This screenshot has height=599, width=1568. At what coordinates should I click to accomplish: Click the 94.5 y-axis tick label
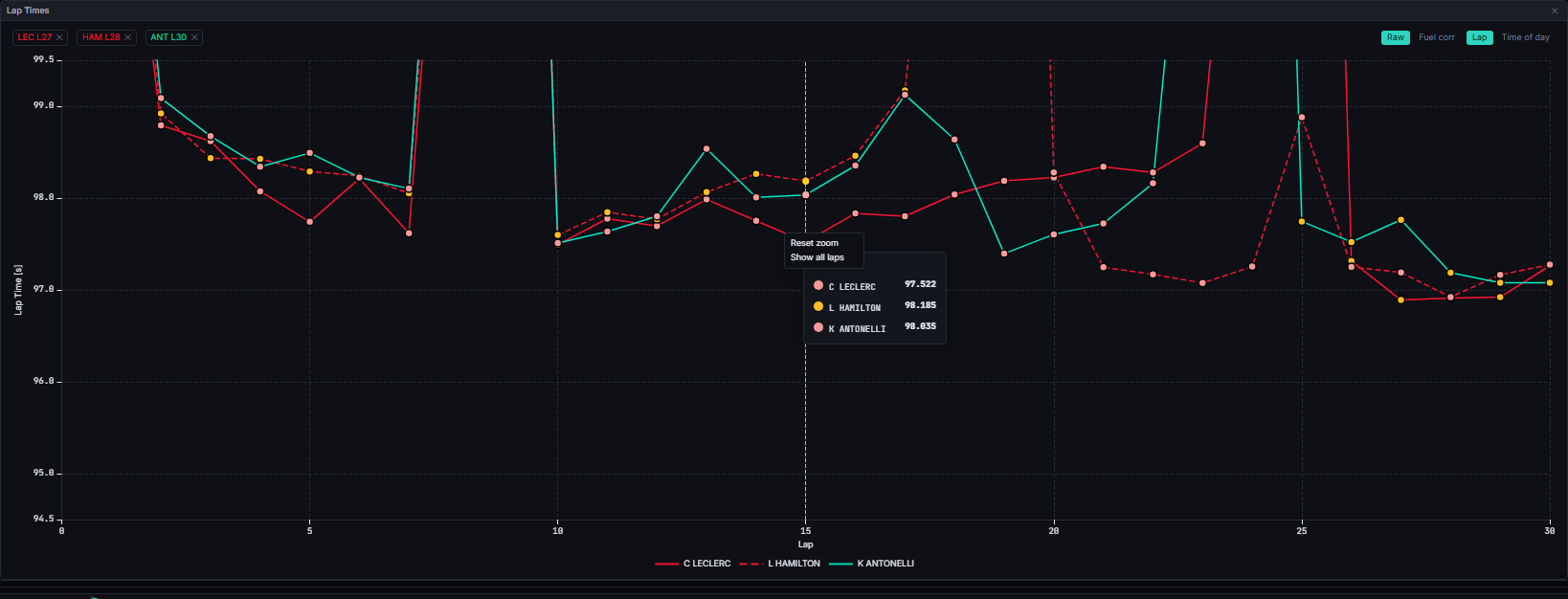point(44,519)
